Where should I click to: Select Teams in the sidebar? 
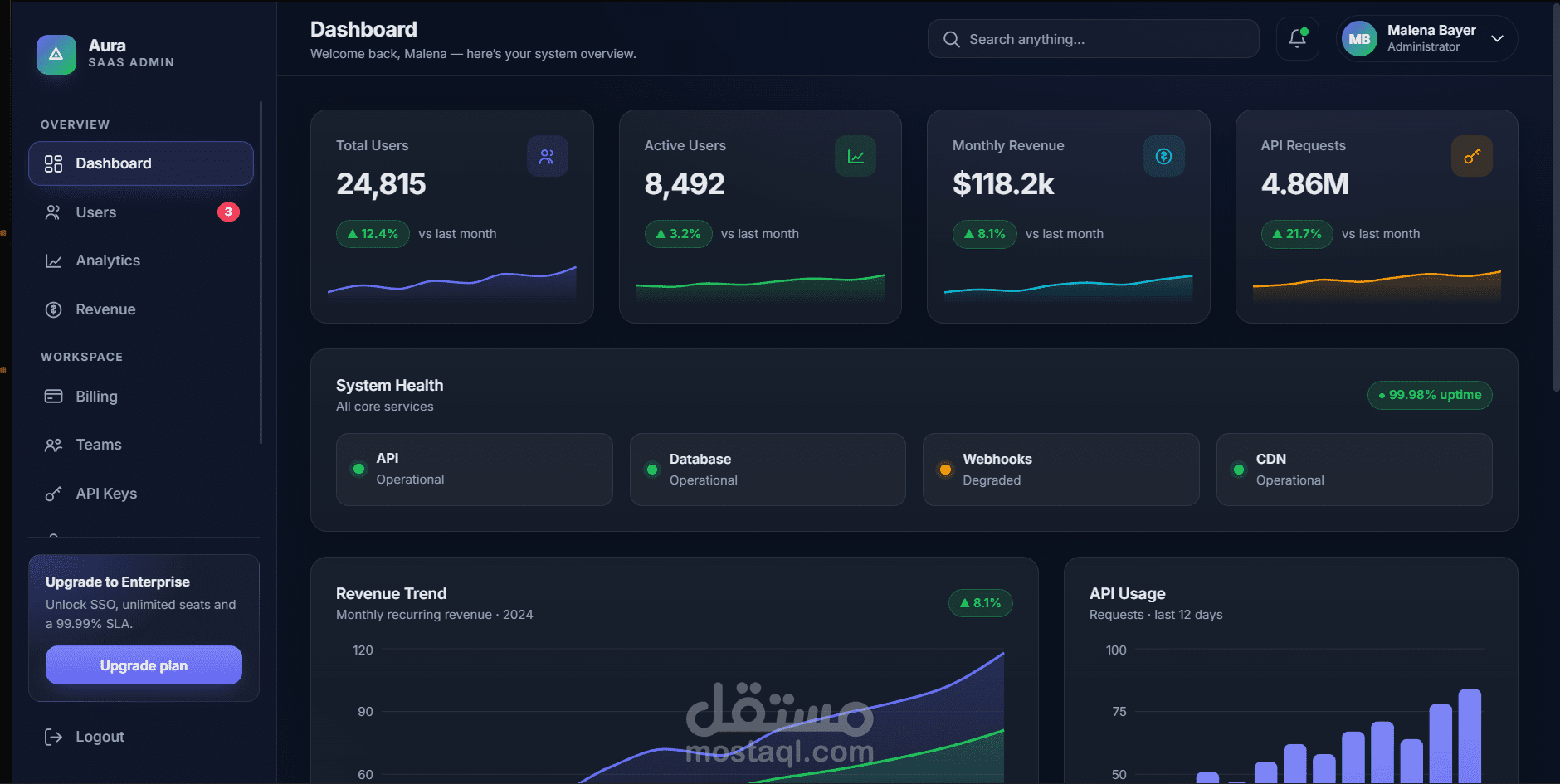click(x=141, y=445)
